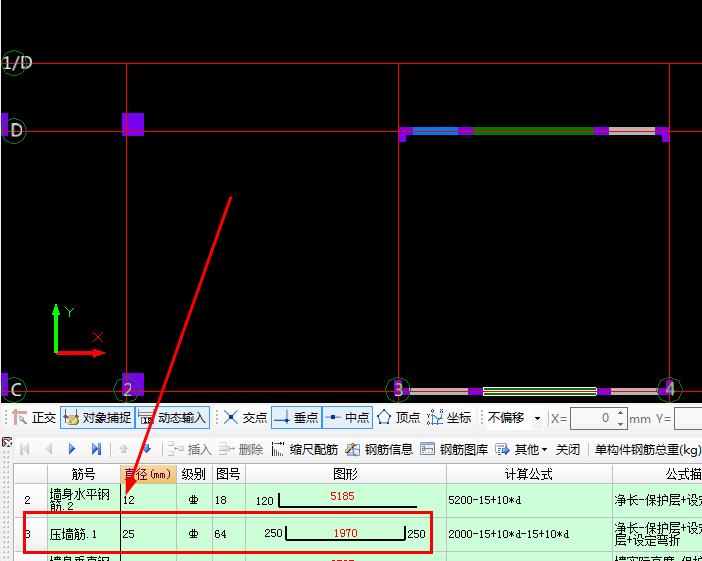This screenshot has height=561, width=702.
Task: Click axis label D bubble
Action: 14,131
